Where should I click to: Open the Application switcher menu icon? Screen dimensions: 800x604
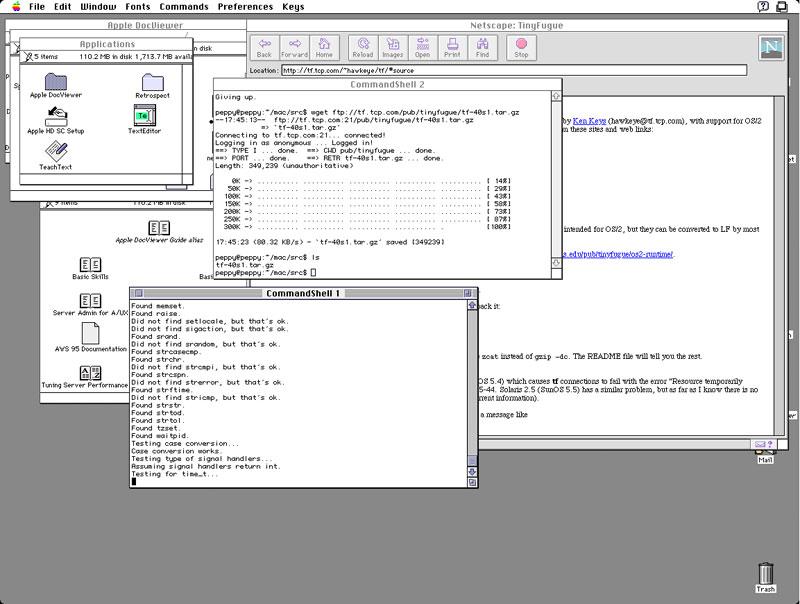coord(781,7)
